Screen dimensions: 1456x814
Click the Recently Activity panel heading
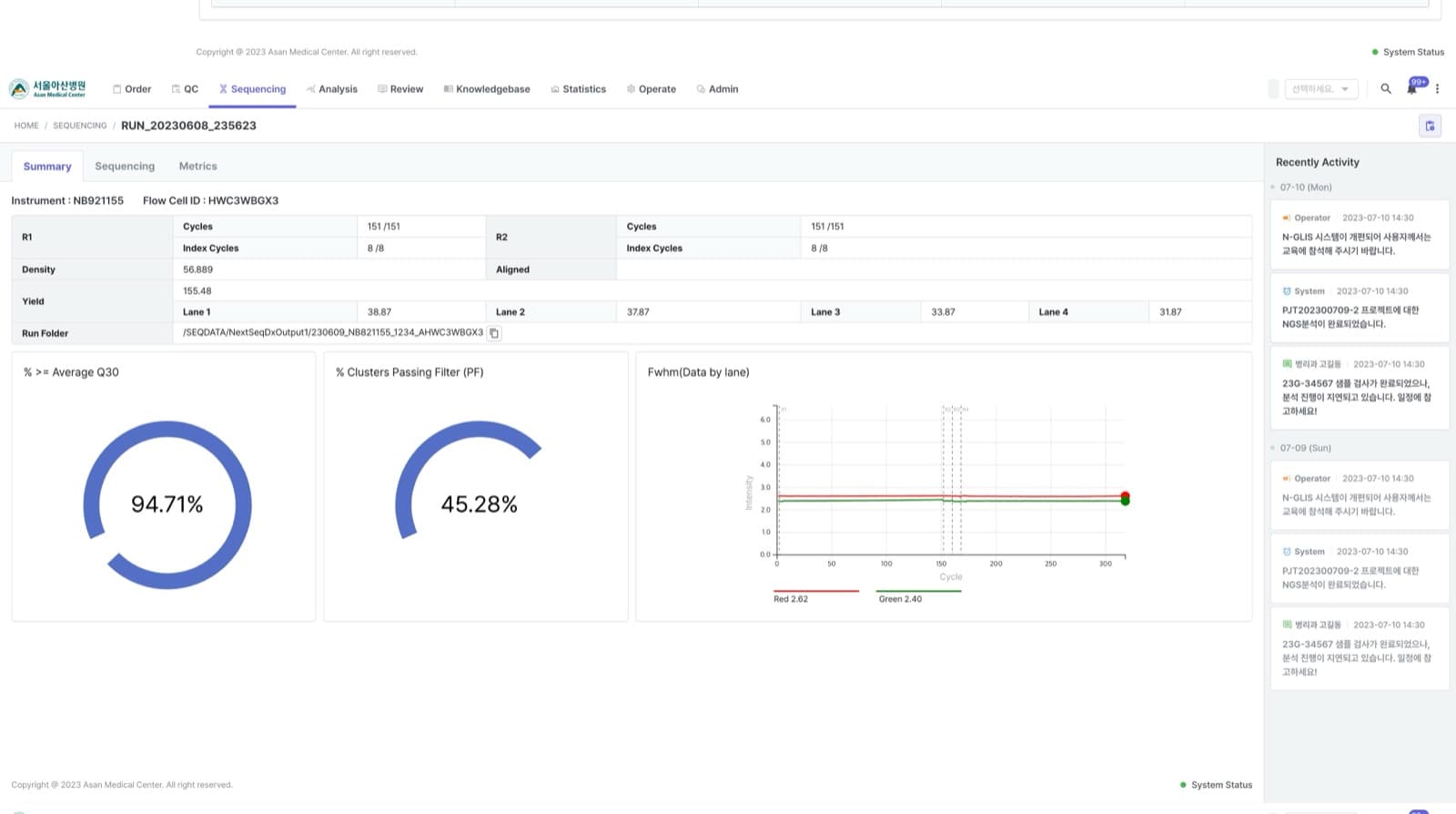click(x=1317, y=162)
